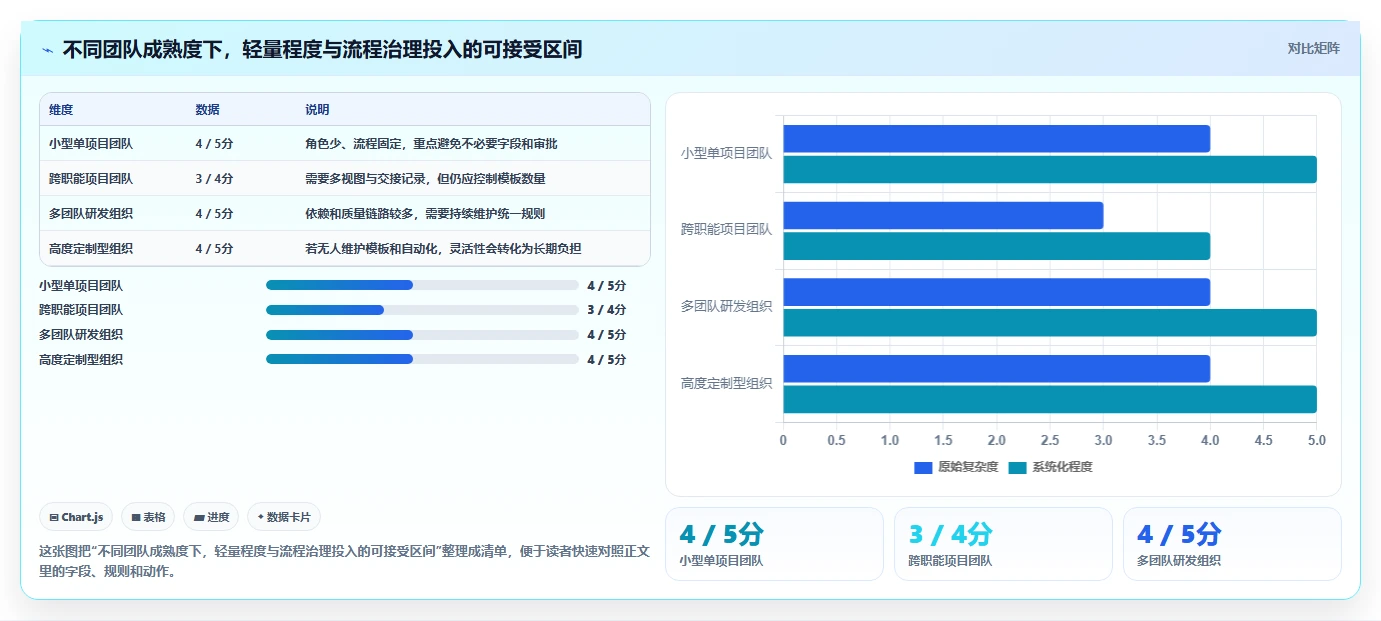Viewport: 1381px width, 621px height.
Task: Click the 高度定制型组织 chart axis label
Action: coord(726,384)
